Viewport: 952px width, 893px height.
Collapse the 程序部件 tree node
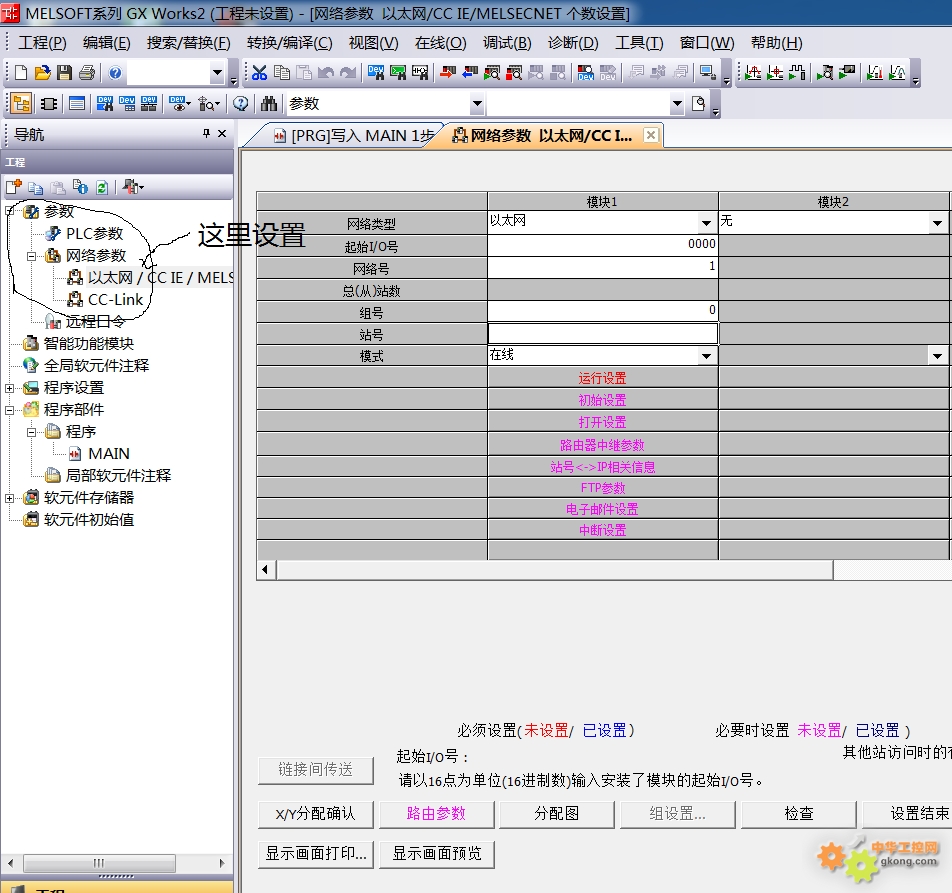(10, 410)
